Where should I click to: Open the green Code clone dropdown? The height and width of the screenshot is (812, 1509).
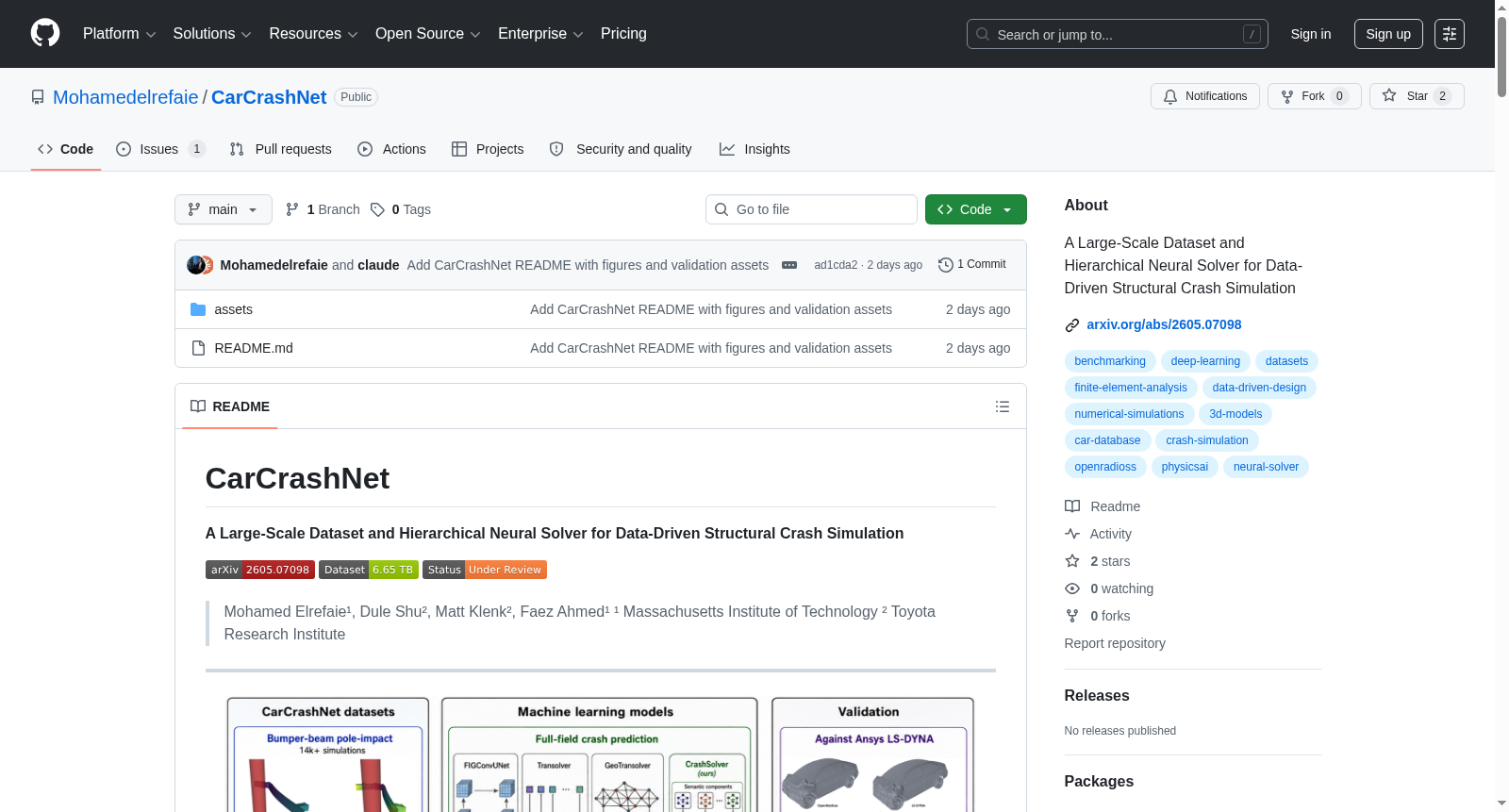tap(976, 209)
